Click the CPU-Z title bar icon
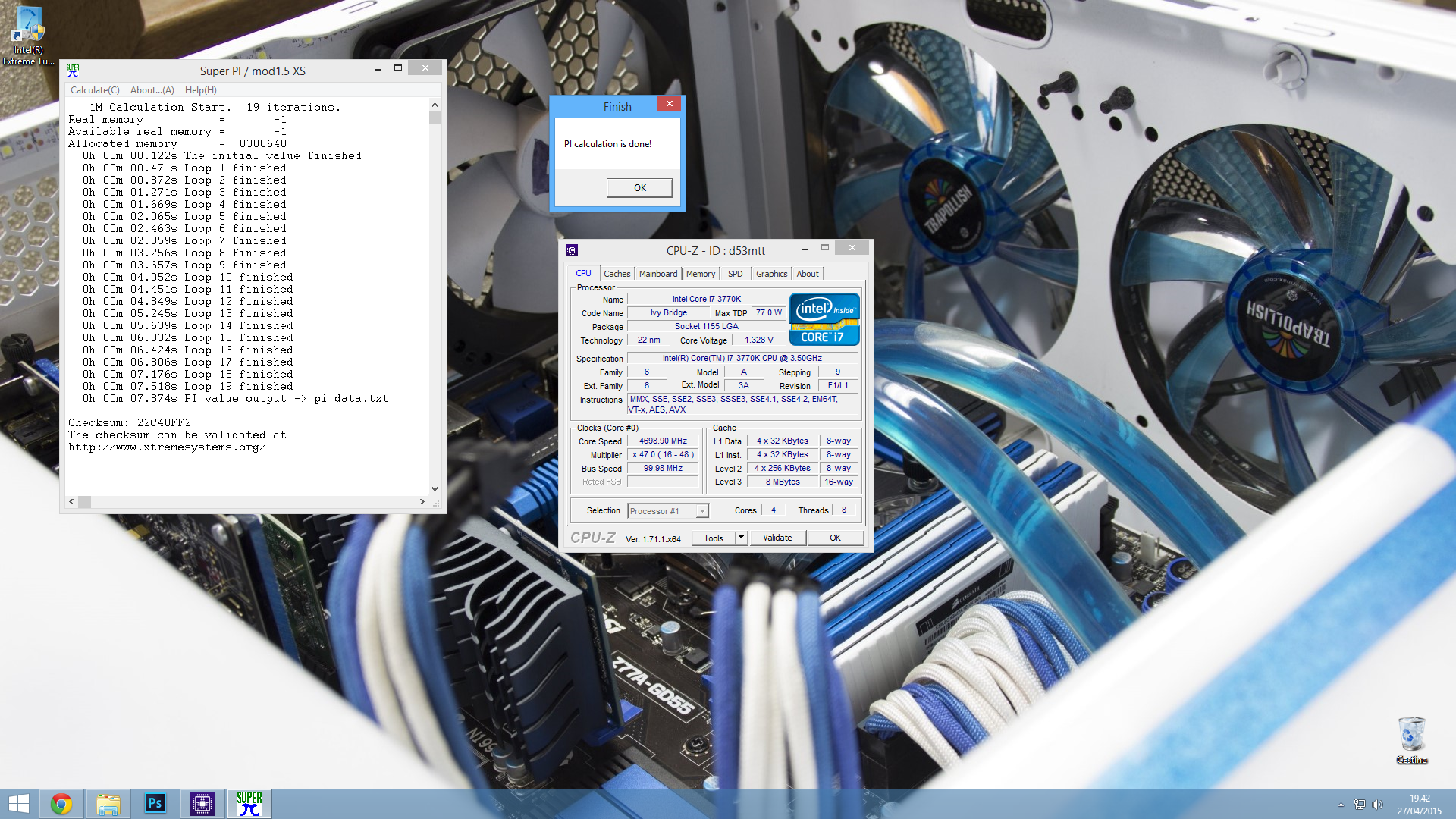The width and height of the screenshot is (1456, 819). tap(572, 250)
